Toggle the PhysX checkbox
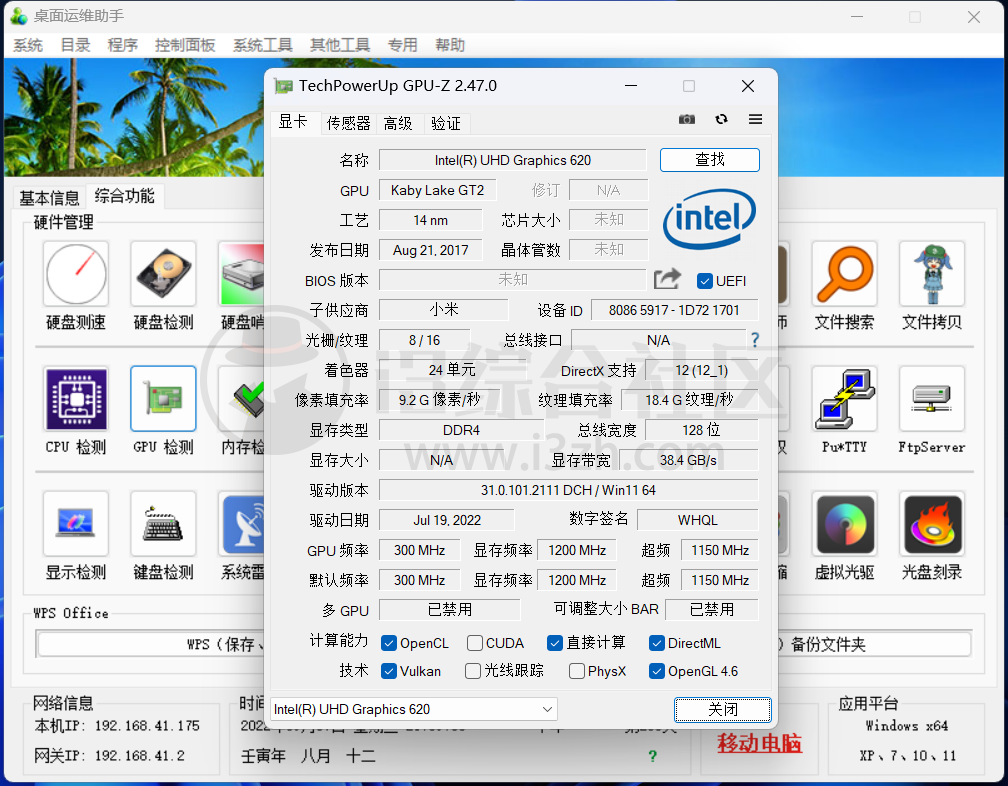This screenshot has height=786, width=1008. click(577, 671)
